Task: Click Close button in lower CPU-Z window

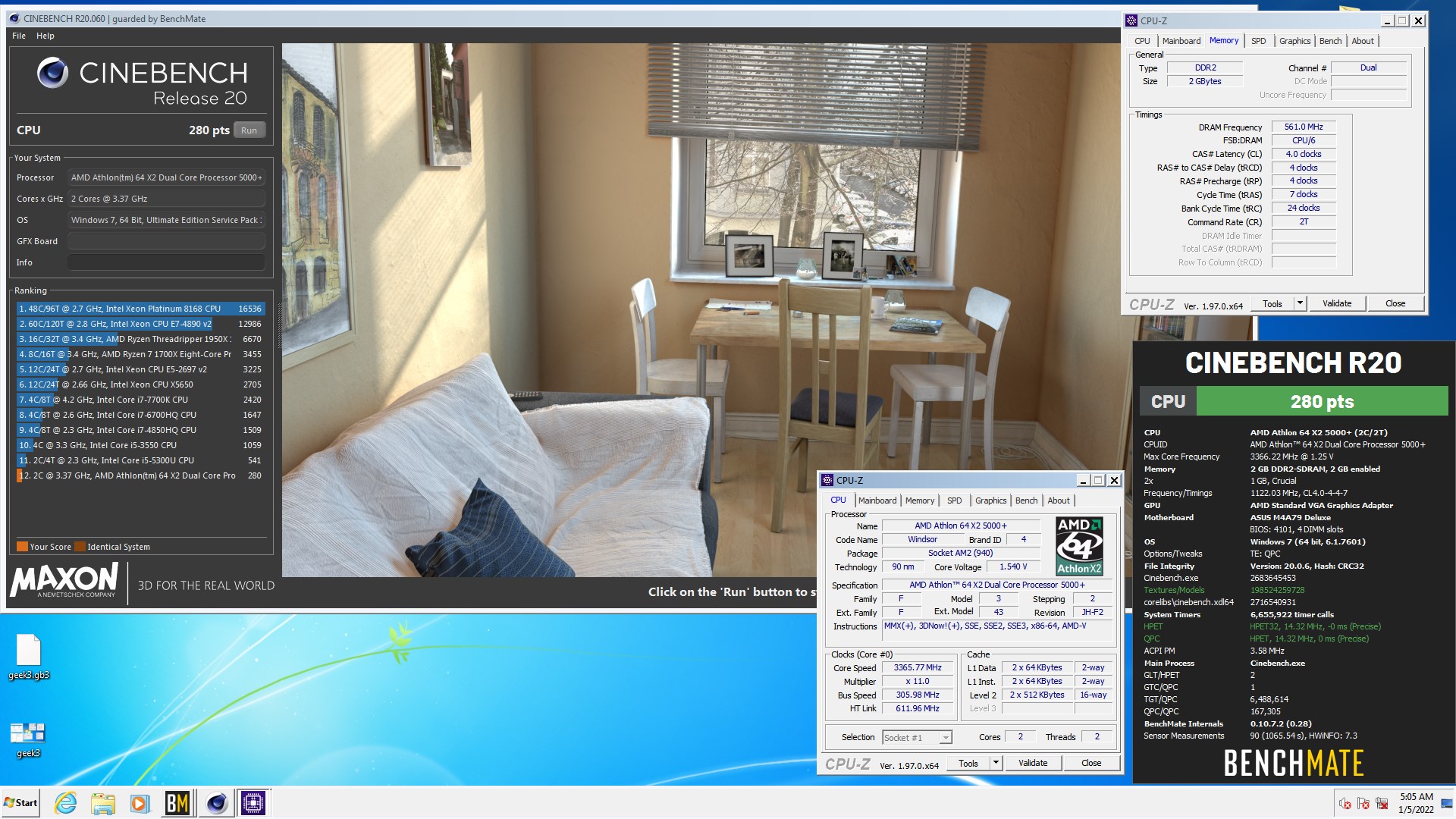Action: [x=1091, y=763]
